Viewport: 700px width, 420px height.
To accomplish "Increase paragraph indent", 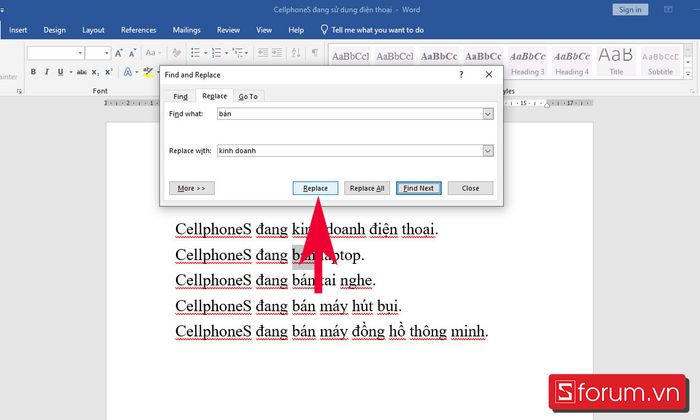I will pos(277,53).
